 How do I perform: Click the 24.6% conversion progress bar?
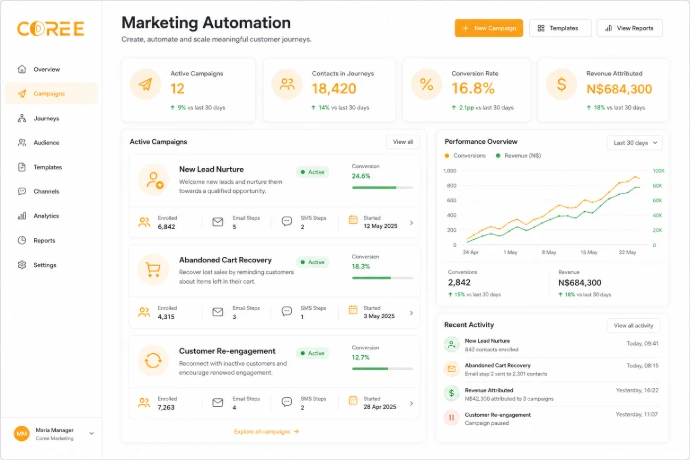pyautogui.click(x=382, y=188)
